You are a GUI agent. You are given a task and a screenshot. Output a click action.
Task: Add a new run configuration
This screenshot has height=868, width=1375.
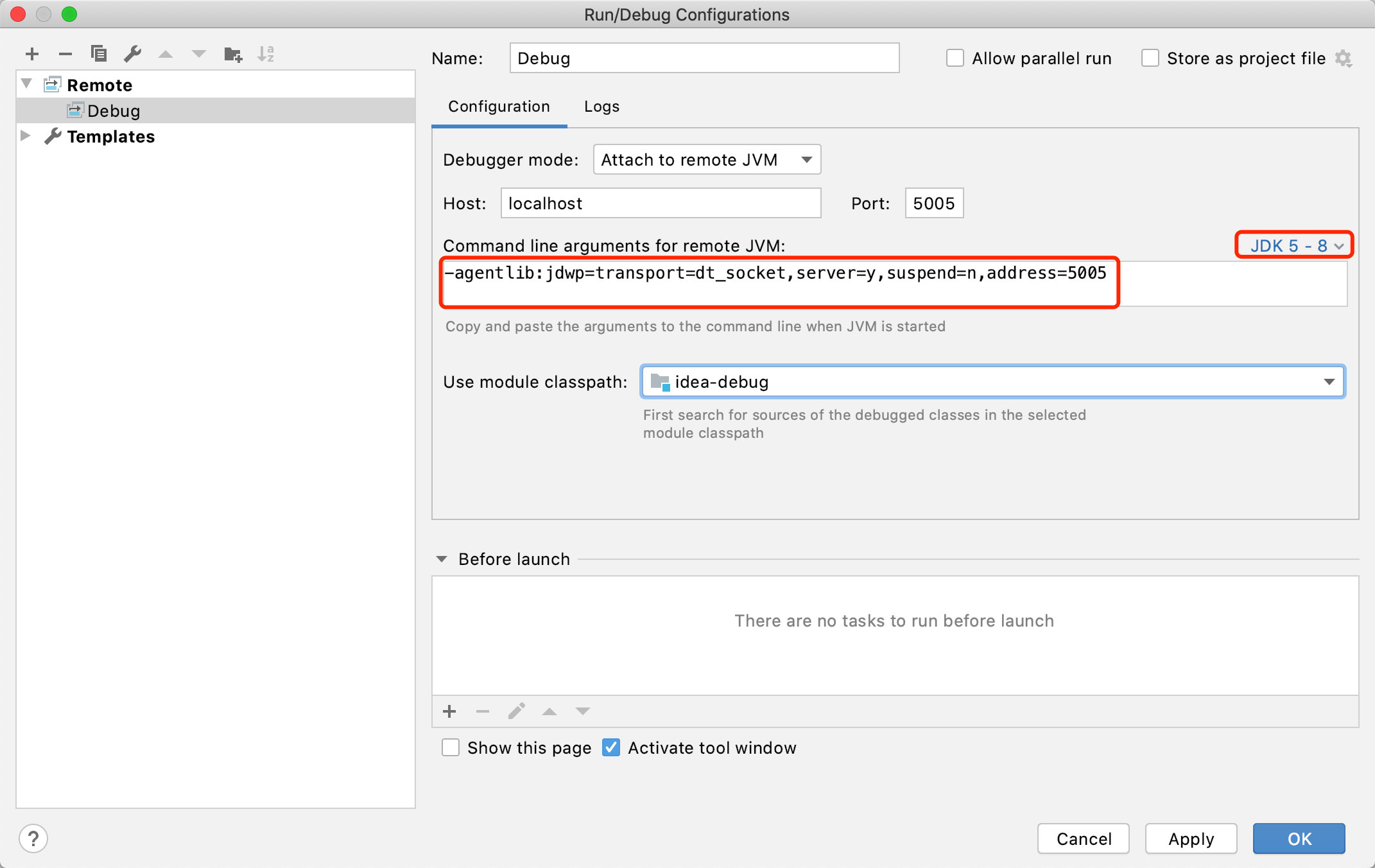[x=32, y=54]
